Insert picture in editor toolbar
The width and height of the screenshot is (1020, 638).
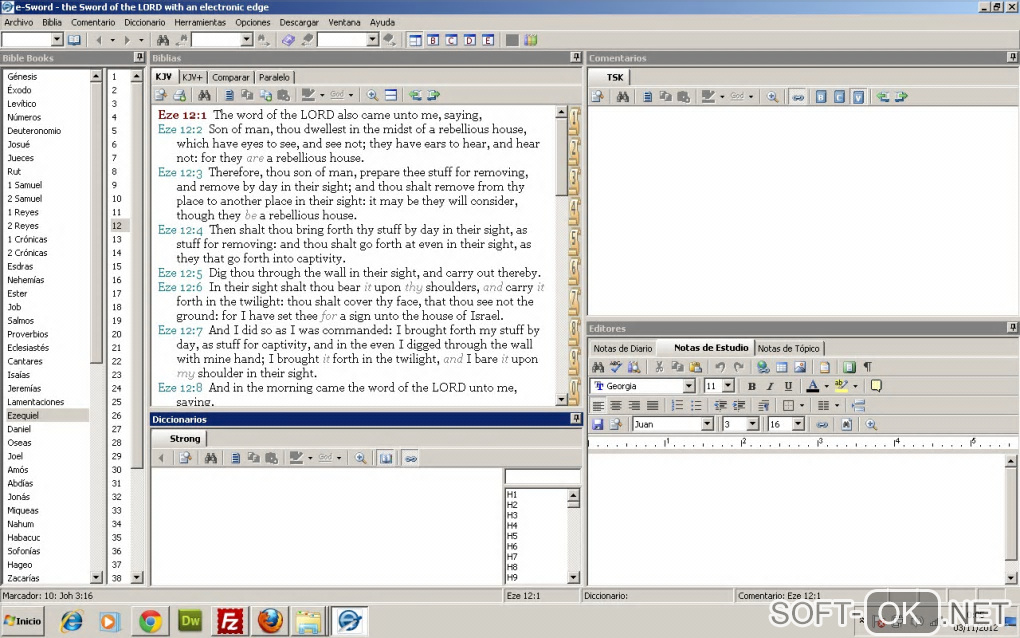point(800,367)
